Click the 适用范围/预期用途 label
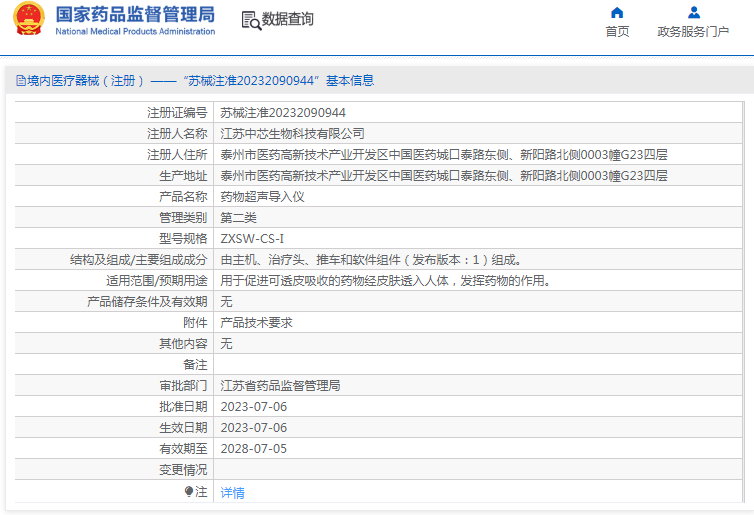 pos(157,281)
